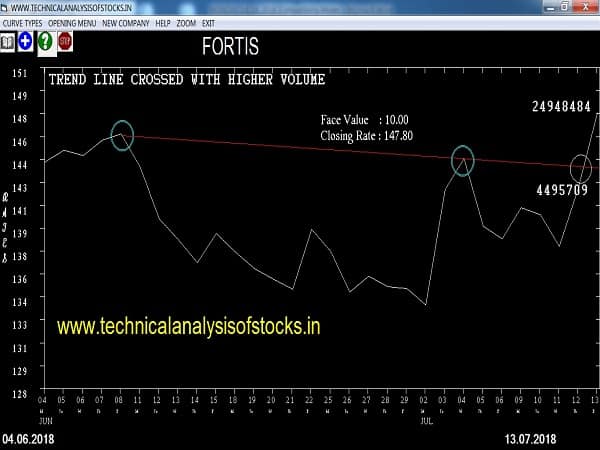This screenshot has width=600, height=450.
Task: Open the Curve Types menu
Action: click(x=21, y=22)
